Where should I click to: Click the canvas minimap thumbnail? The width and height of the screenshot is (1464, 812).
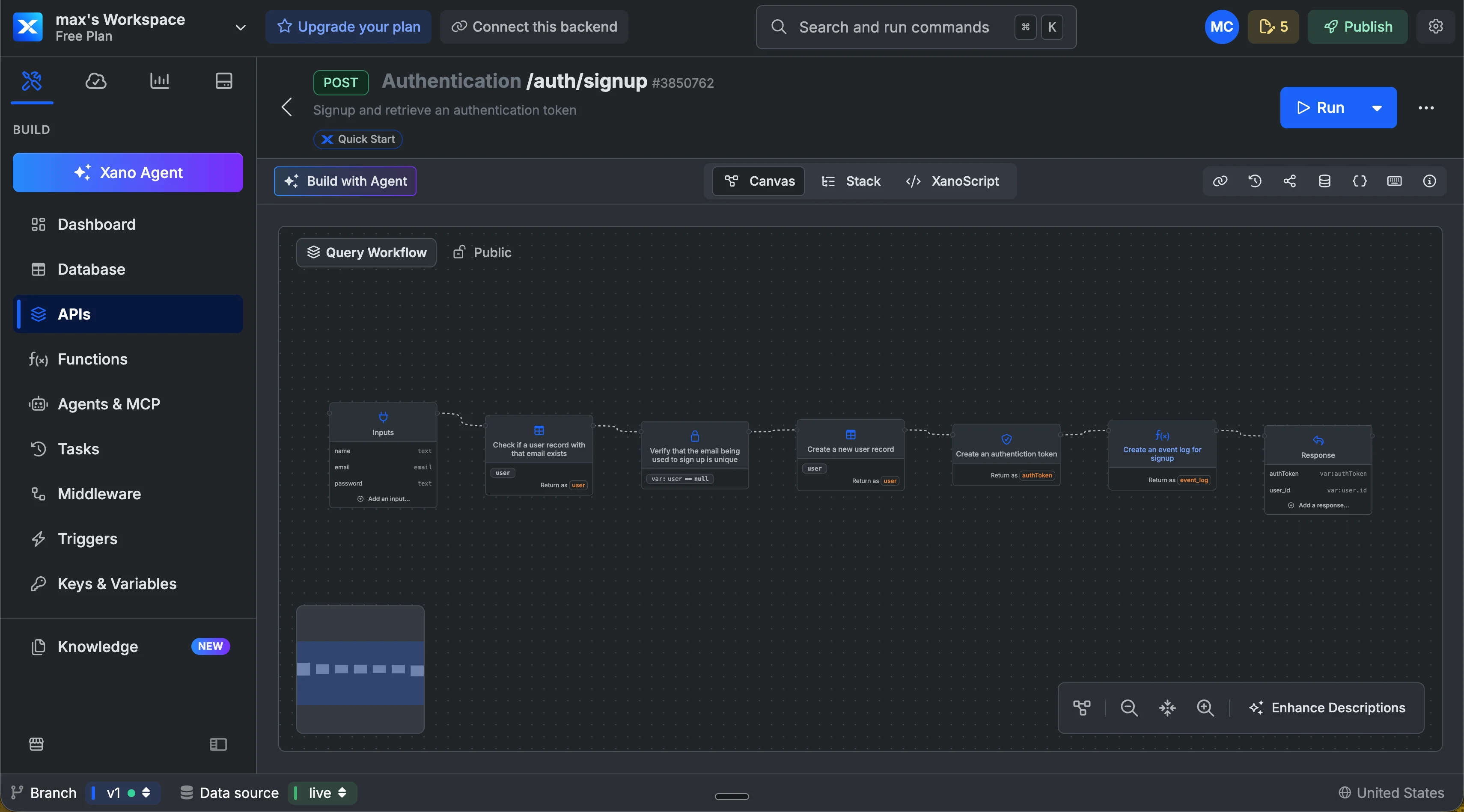(x=360, y=669)
